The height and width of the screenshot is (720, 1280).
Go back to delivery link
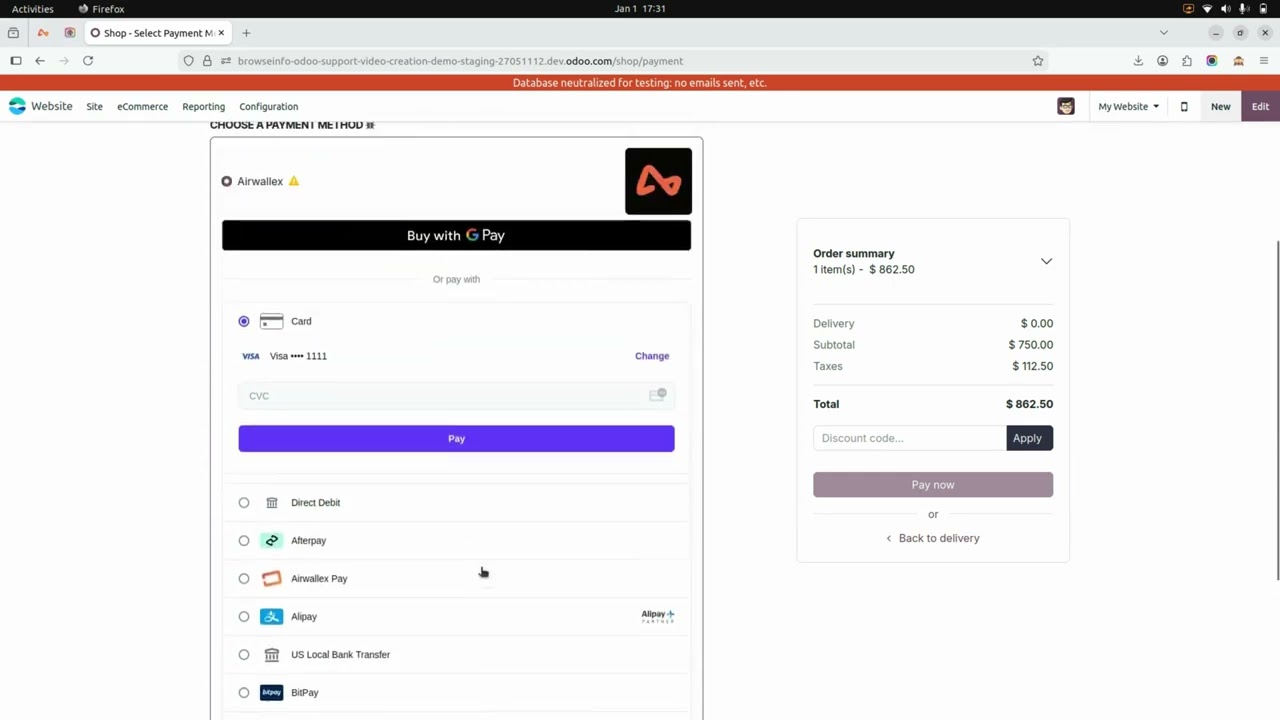tap(933, 538)
